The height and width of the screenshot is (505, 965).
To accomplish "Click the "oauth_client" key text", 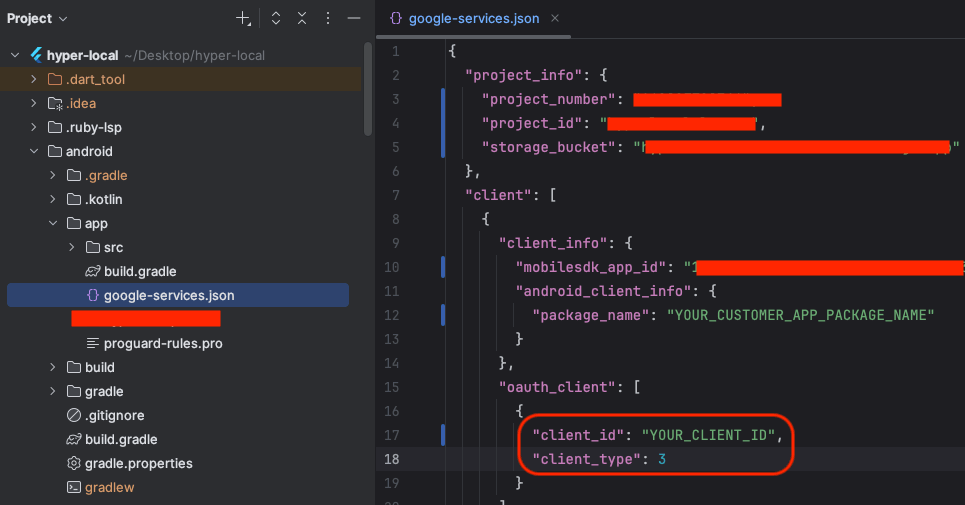I will [557, 387].
